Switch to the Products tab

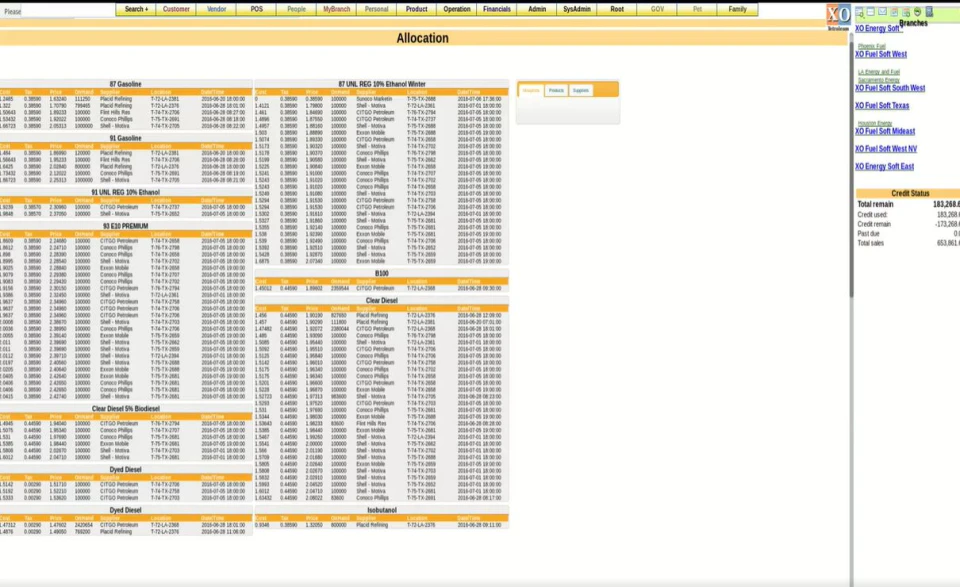pyautogui.click(x=556, y=90)
